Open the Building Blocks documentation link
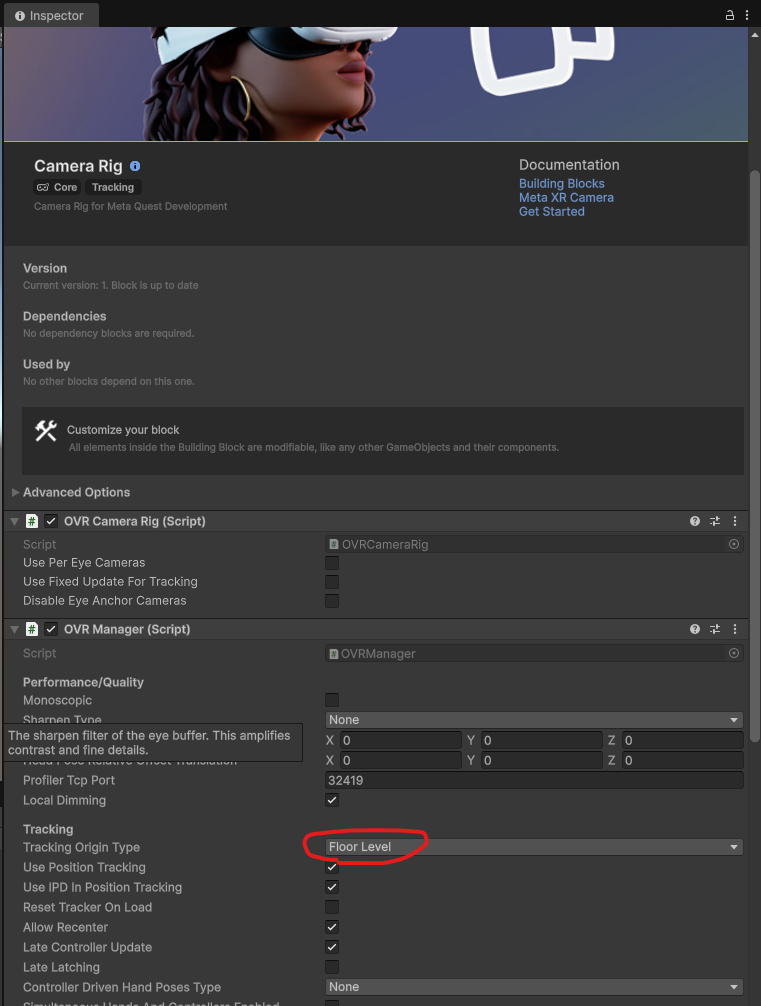 pos(561,183)
